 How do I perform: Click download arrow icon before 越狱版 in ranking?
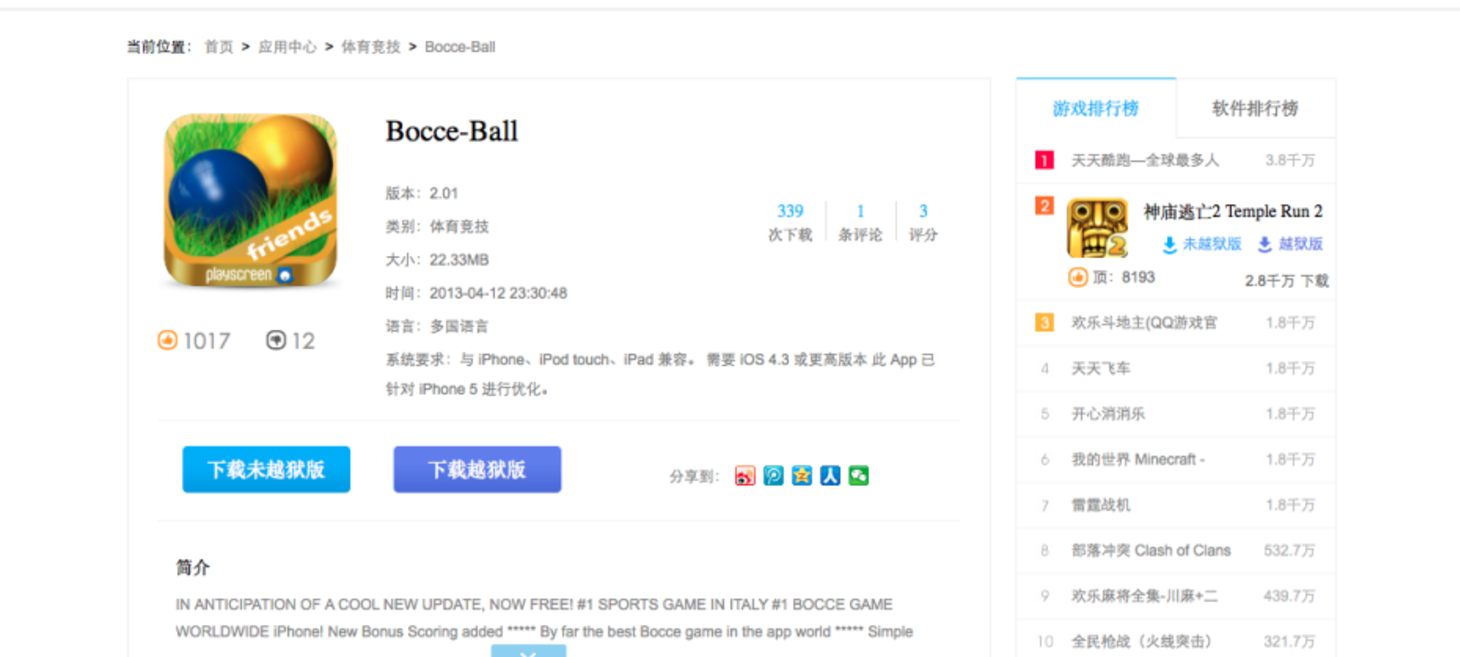click(x=1265, y=244)
